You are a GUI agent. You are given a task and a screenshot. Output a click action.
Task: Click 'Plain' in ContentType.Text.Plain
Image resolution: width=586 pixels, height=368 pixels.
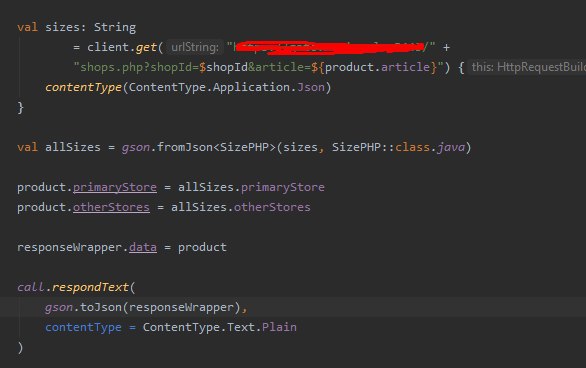coord(279,327)
